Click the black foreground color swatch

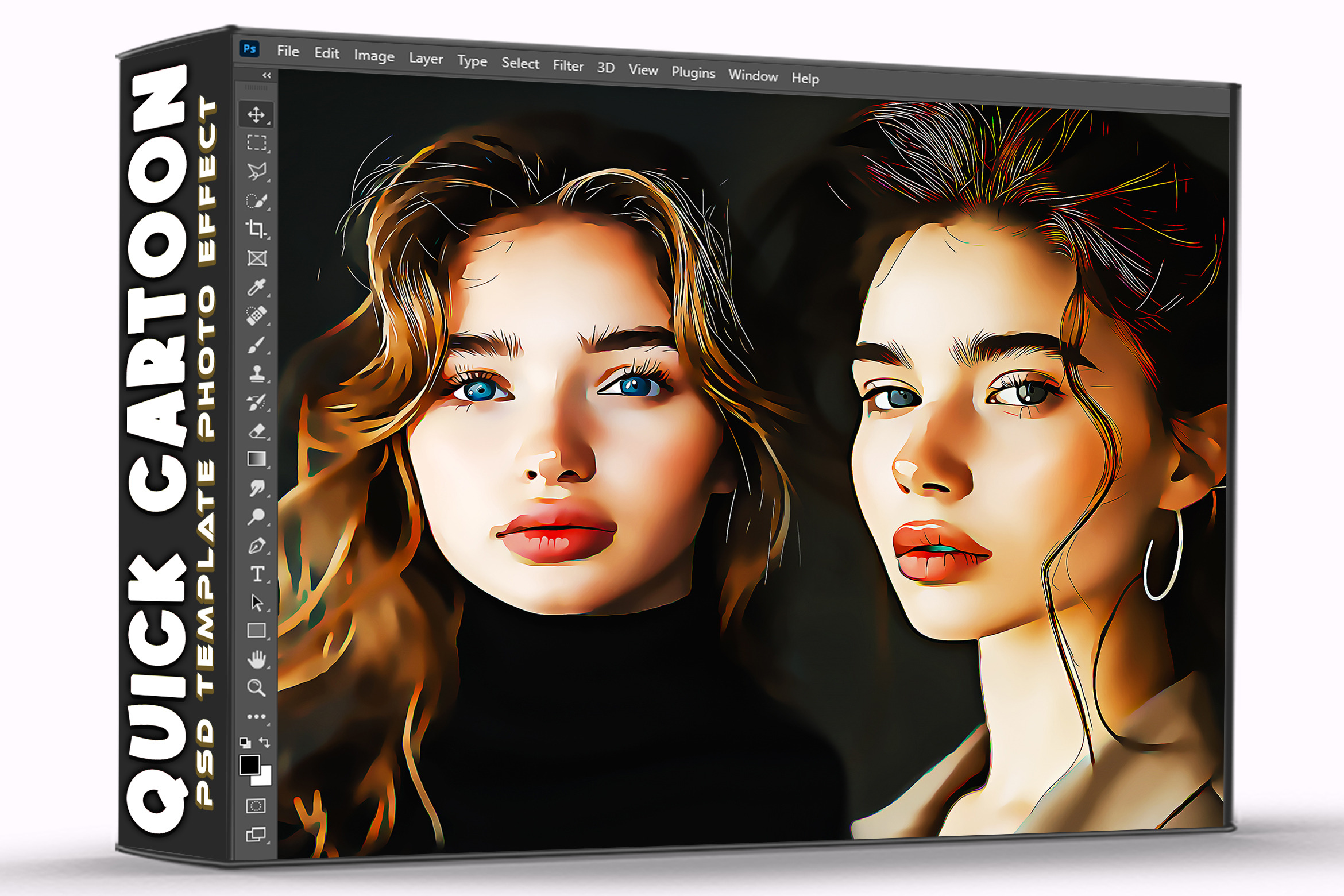249,764
